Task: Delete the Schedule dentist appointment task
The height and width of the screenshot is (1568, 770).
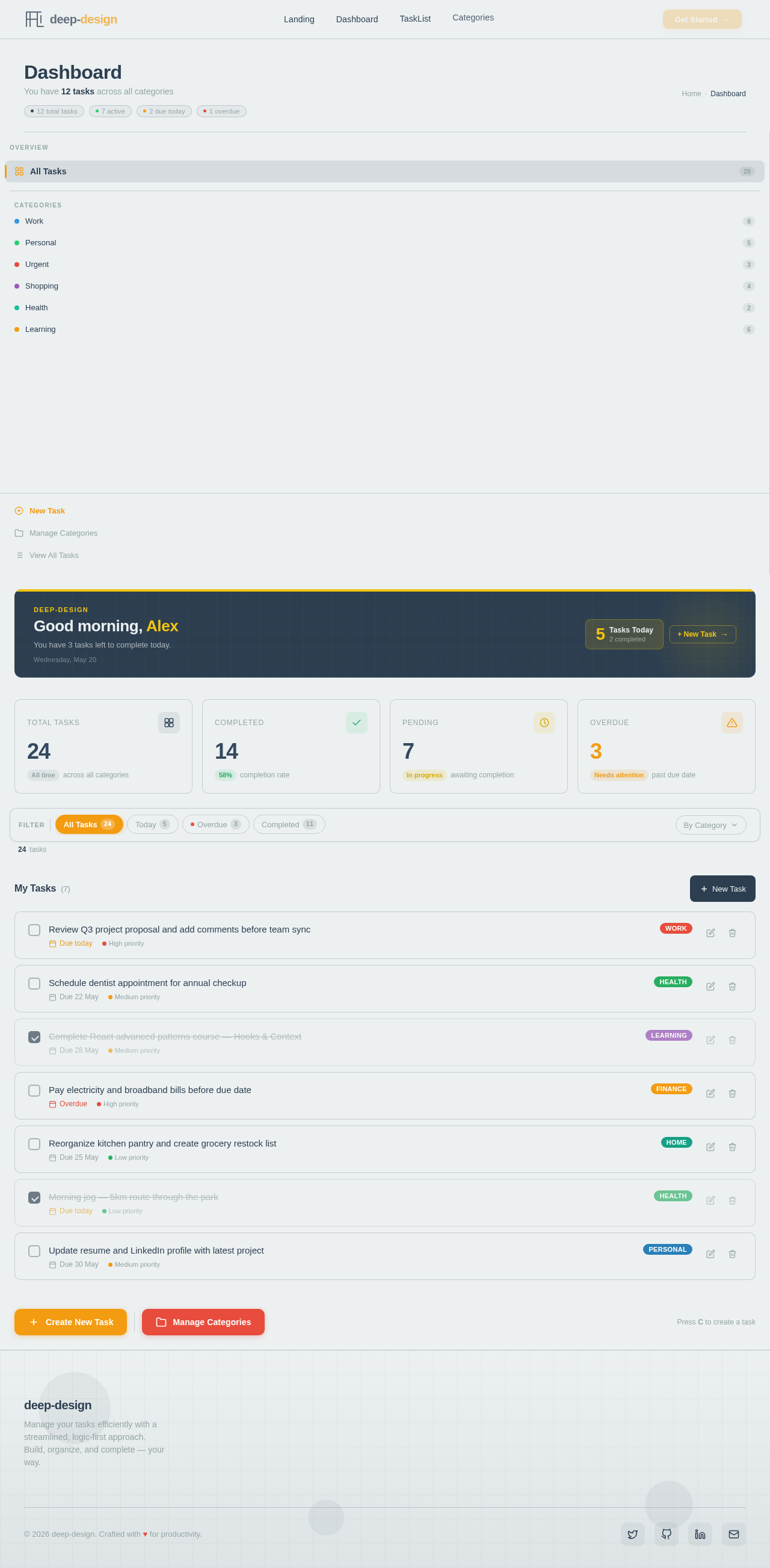Action: [x=732, y=986]
